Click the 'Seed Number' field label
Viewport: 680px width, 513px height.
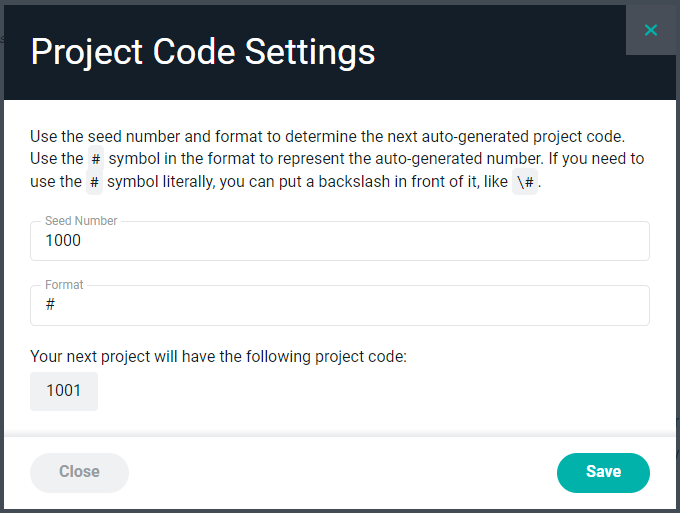(x=81, y=221)
